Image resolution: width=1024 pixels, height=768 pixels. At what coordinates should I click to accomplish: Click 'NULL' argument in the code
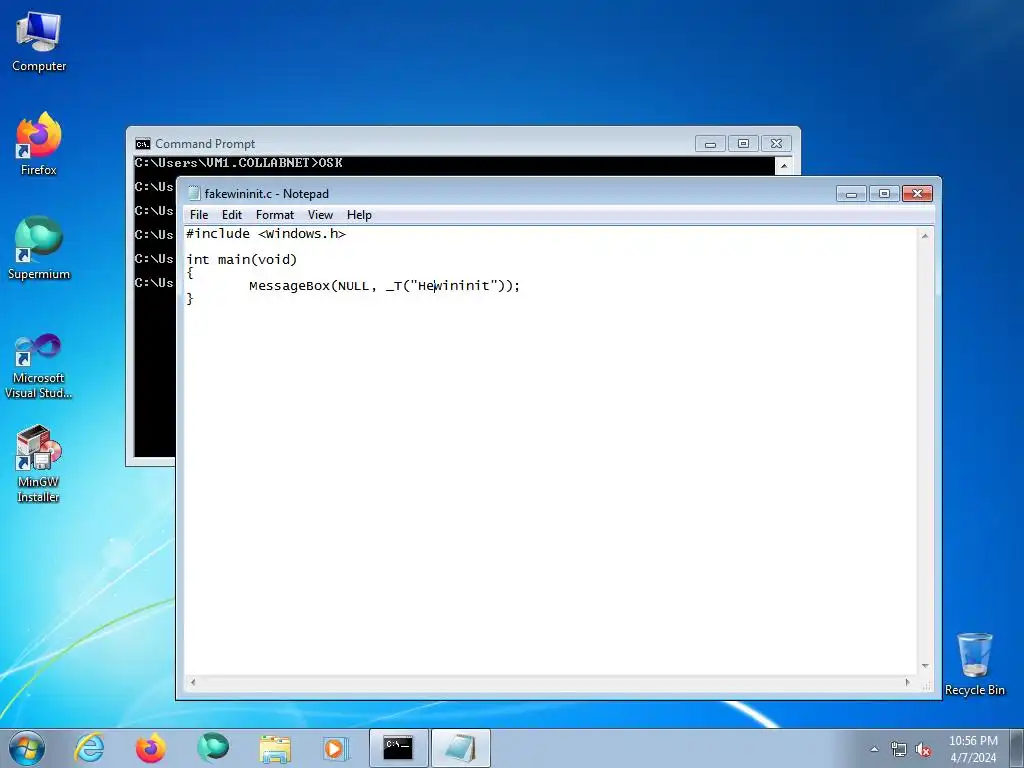(x=353, y=286)
